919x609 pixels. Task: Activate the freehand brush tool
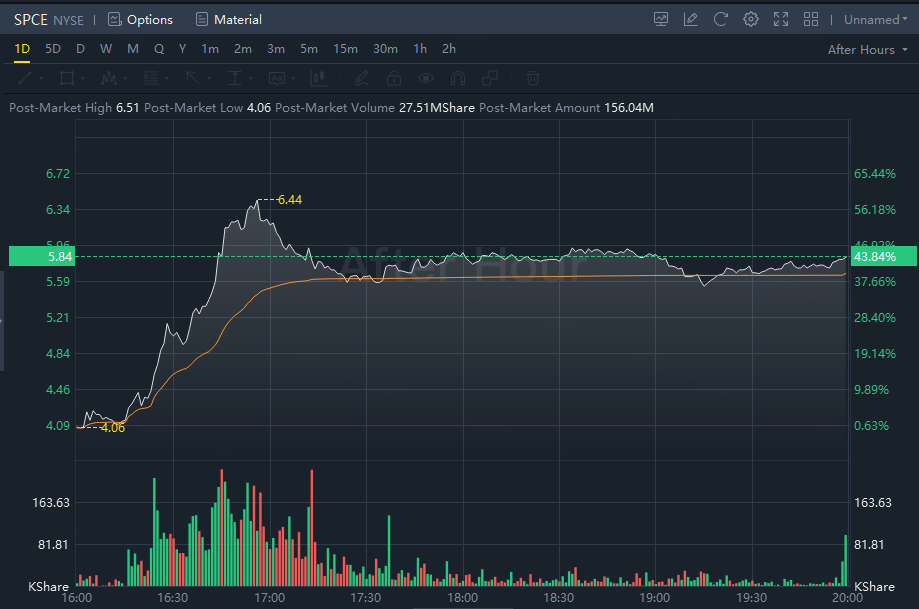pyautogui.click(x=362, y=78)
